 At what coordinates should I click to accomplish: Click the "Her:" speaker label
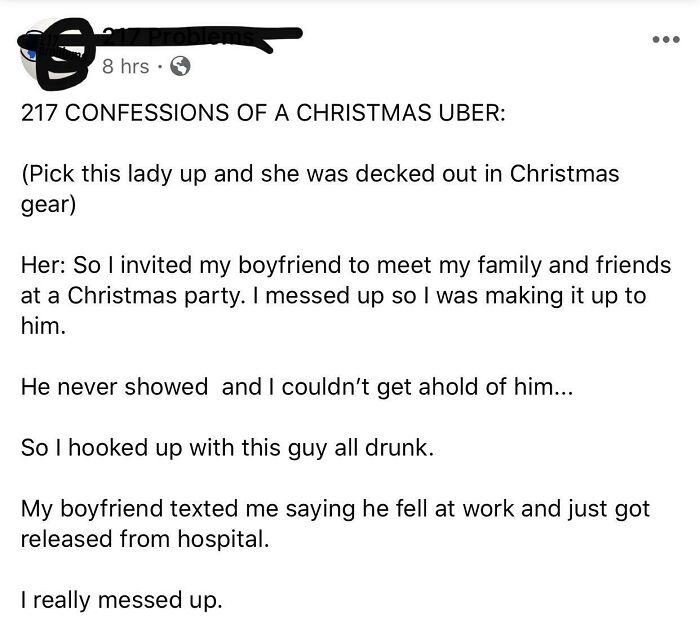click(x=44, y=265)
